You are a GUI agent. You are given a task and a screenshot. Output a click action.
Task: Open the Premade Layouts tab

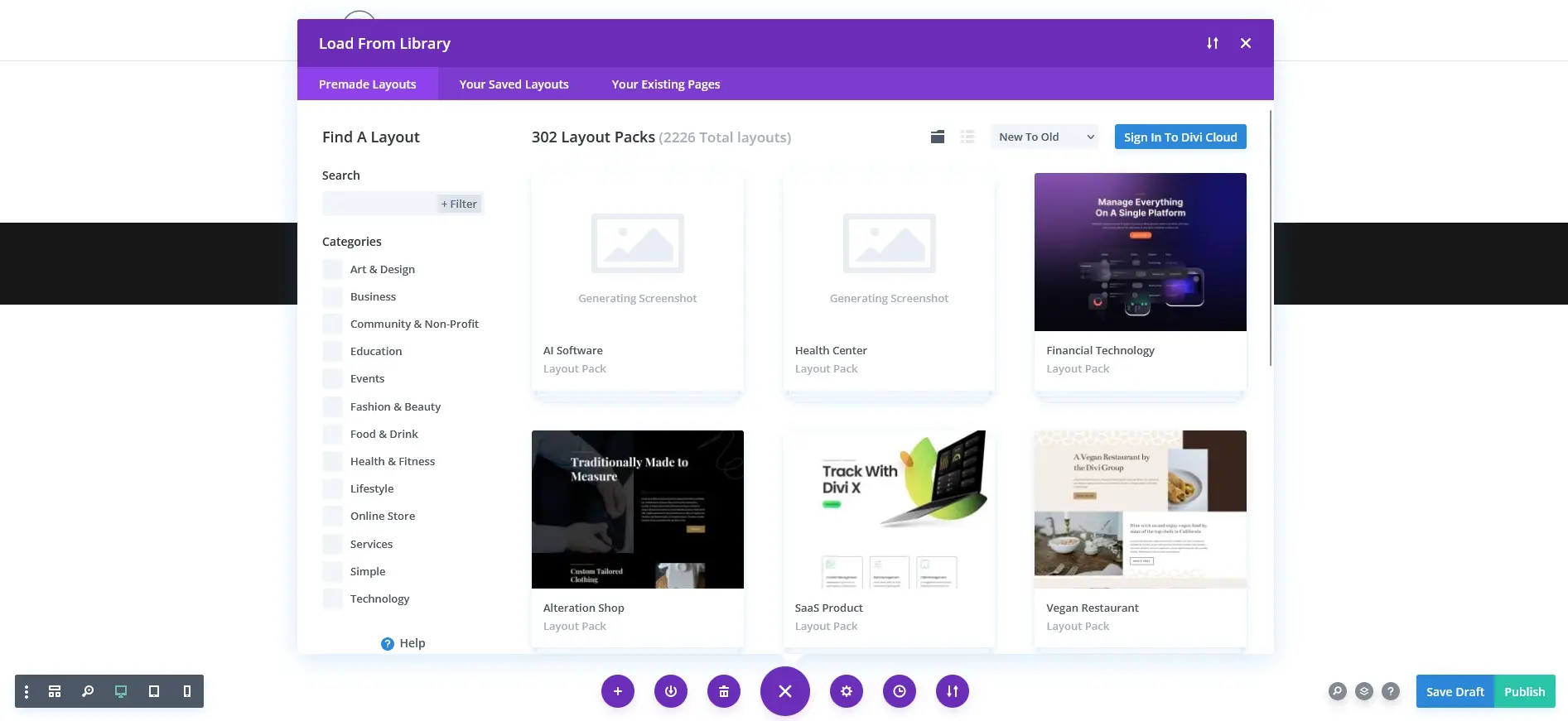pos(368,84)
